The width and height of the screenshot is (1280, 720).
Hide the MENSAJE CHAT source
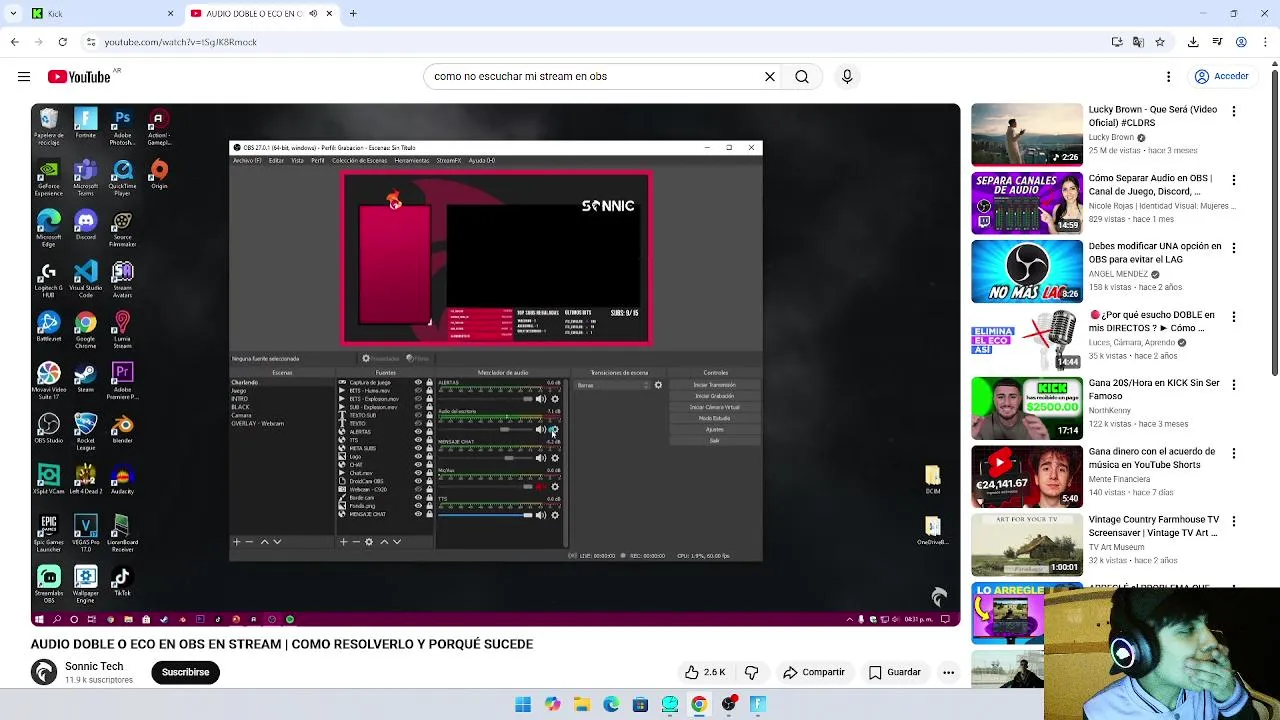(418, 514)
